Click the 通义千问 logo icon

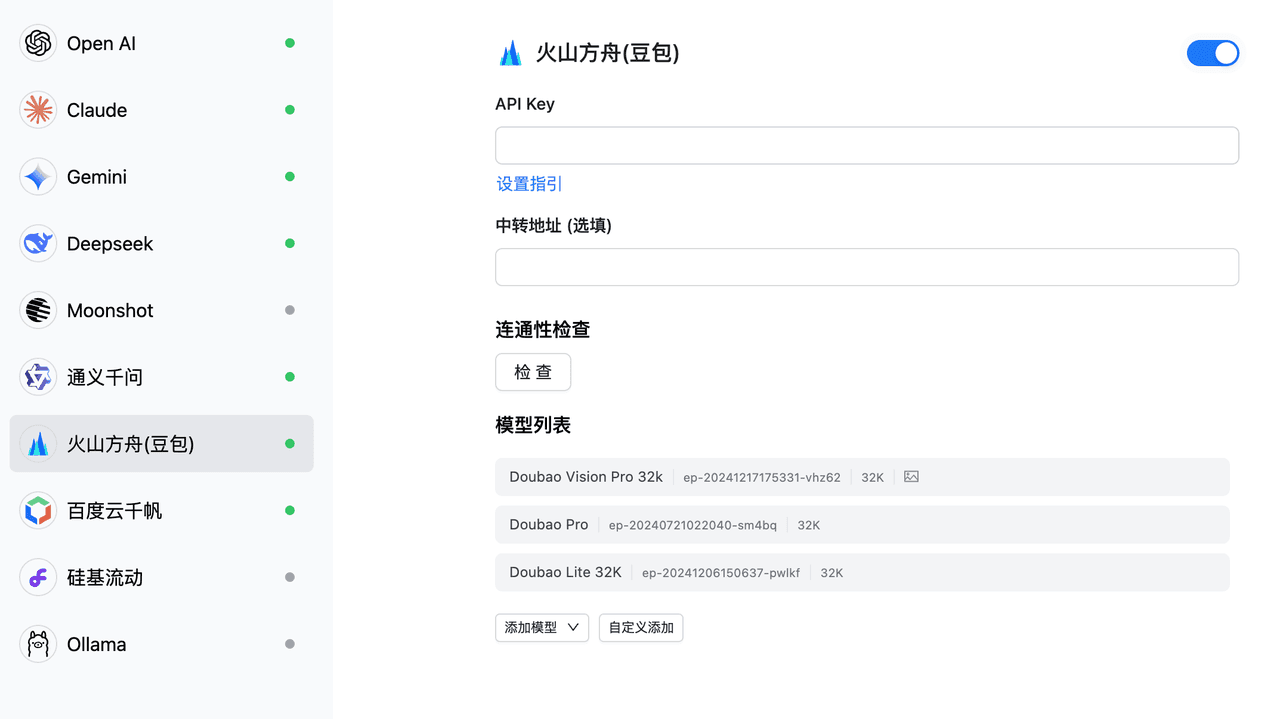(x=38, y=377)
